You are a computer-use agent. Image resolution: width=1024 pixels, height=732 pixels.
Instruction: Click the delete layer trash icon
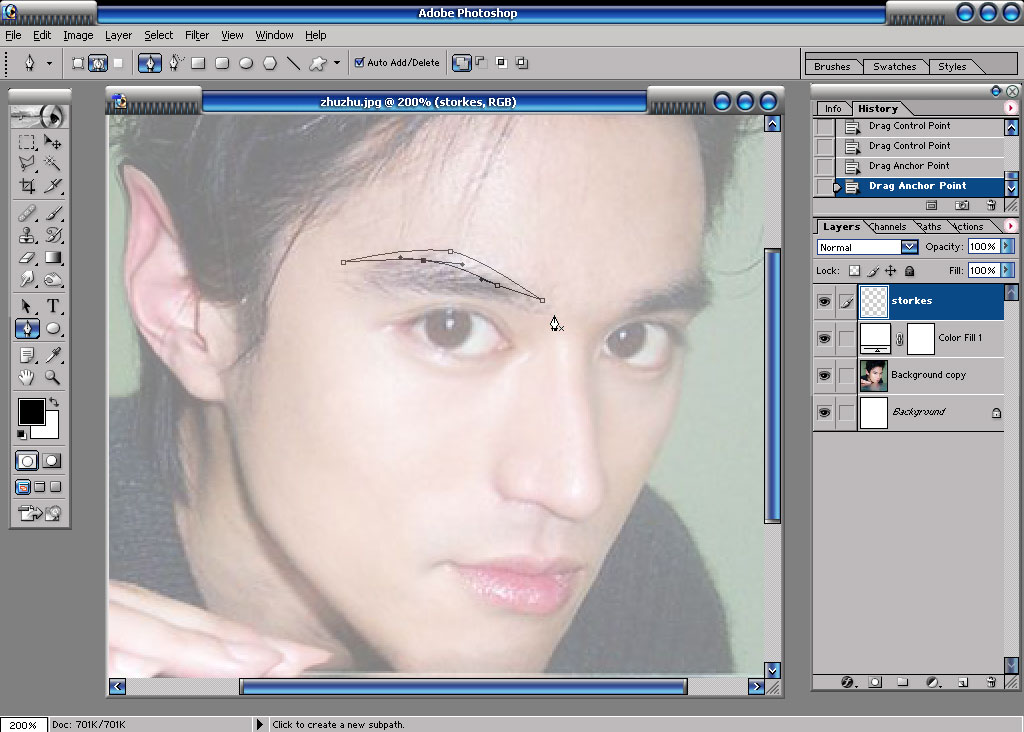click(991, 682)
